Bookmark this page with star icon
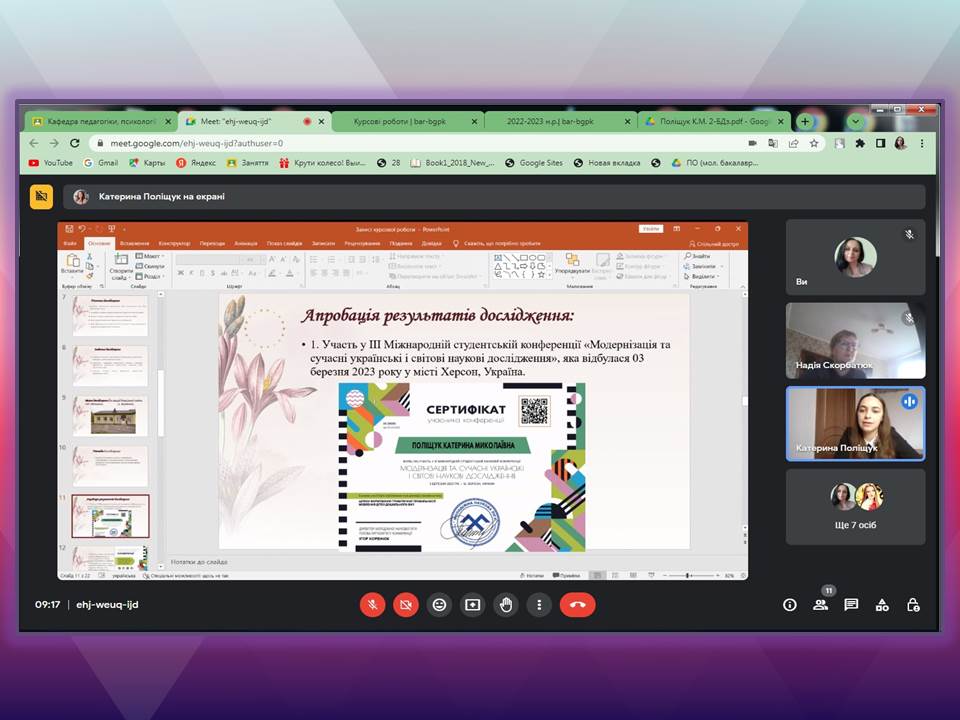This screenshot has height=720, width=960. 814,143
